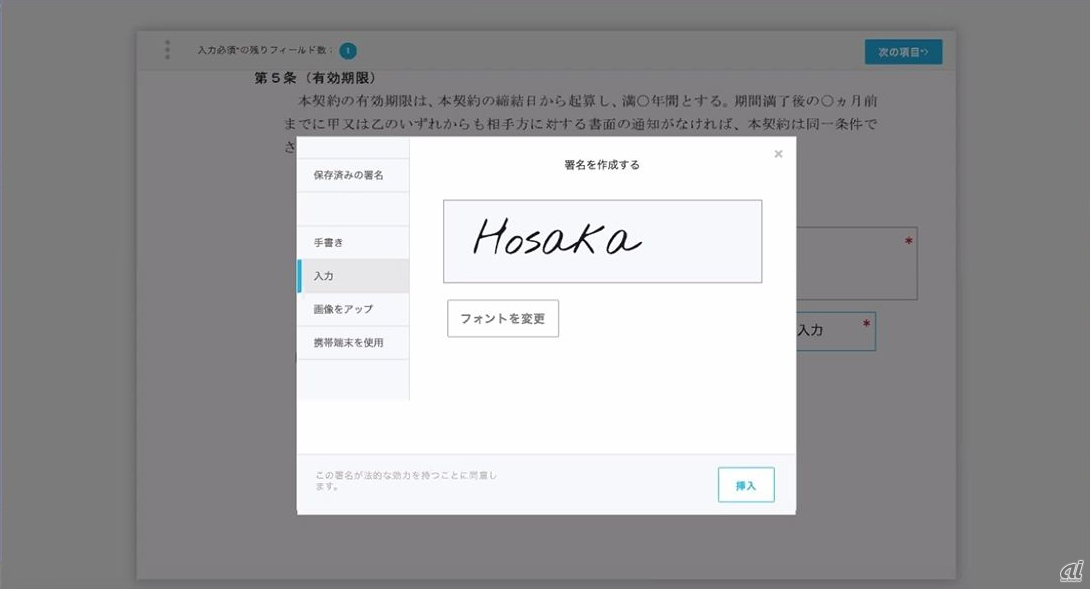The width and height of the screenshot is (1090, 589).
Task: Open the 保存済みの署名 saved signatures tab
Action: (x=353, y=175)
